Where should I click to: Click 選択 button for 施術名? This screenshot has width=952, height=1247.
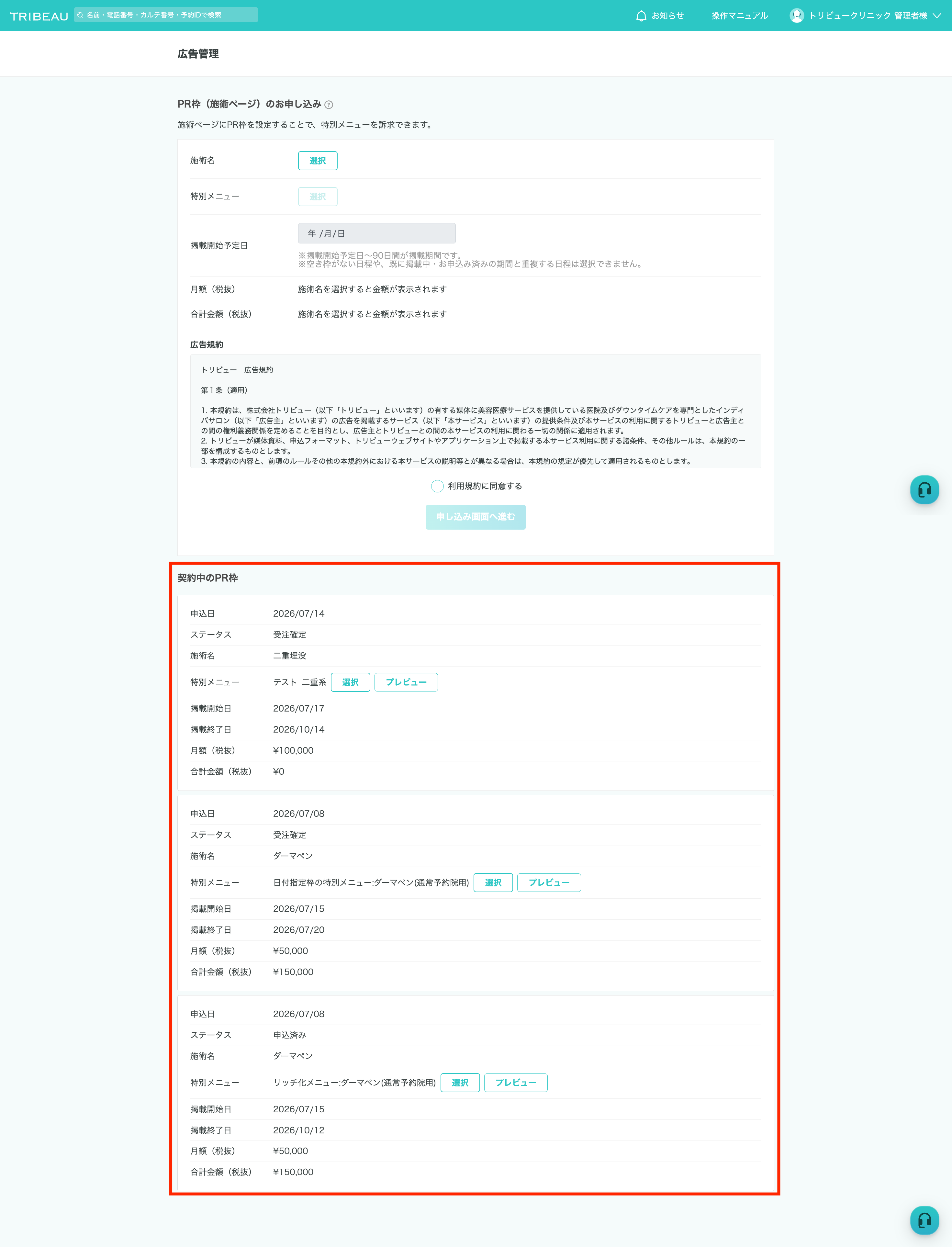click(x=317, y=161)
